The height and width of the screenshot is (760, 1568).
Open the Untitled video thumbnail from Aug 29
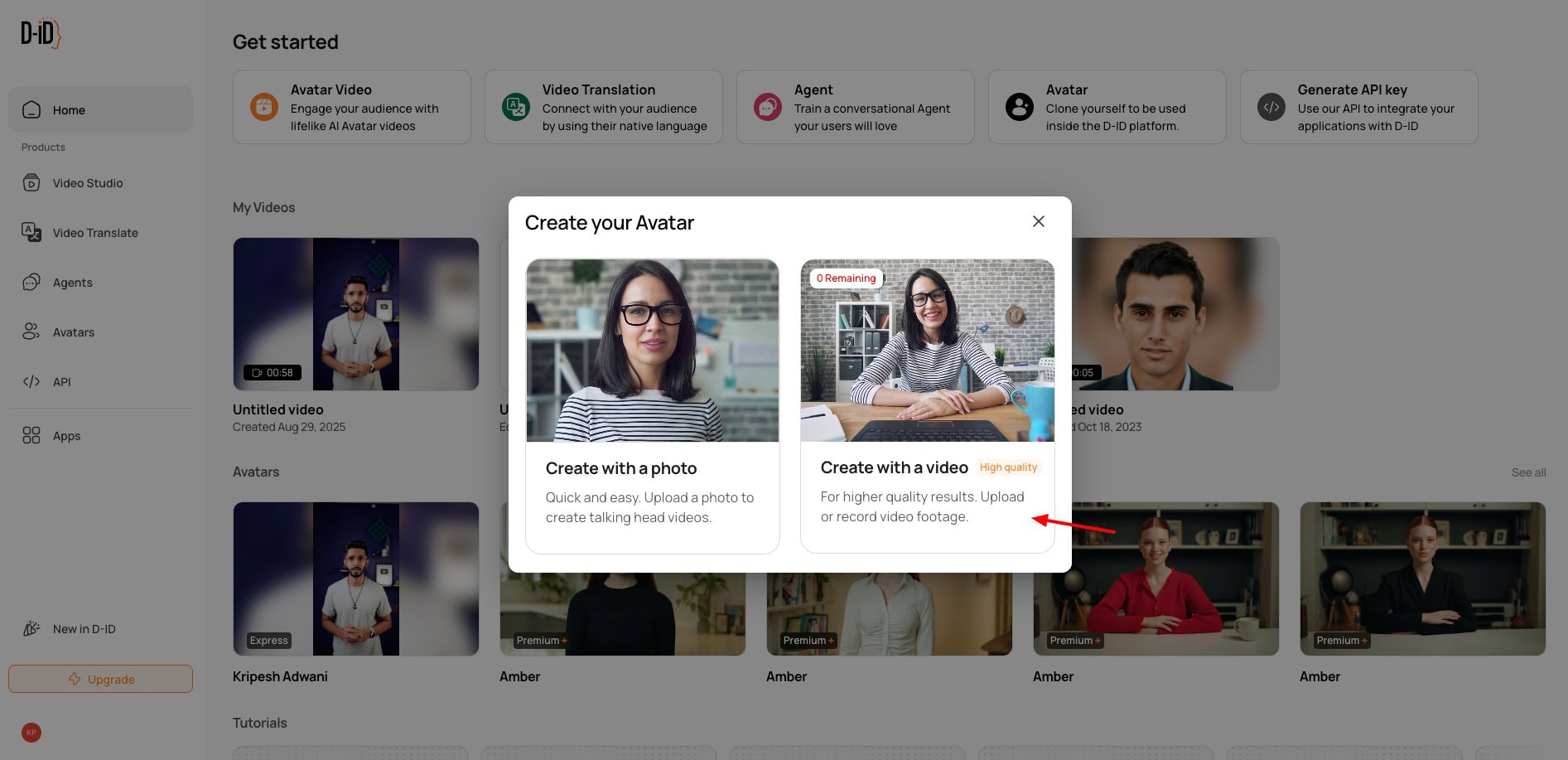point(356,314)
